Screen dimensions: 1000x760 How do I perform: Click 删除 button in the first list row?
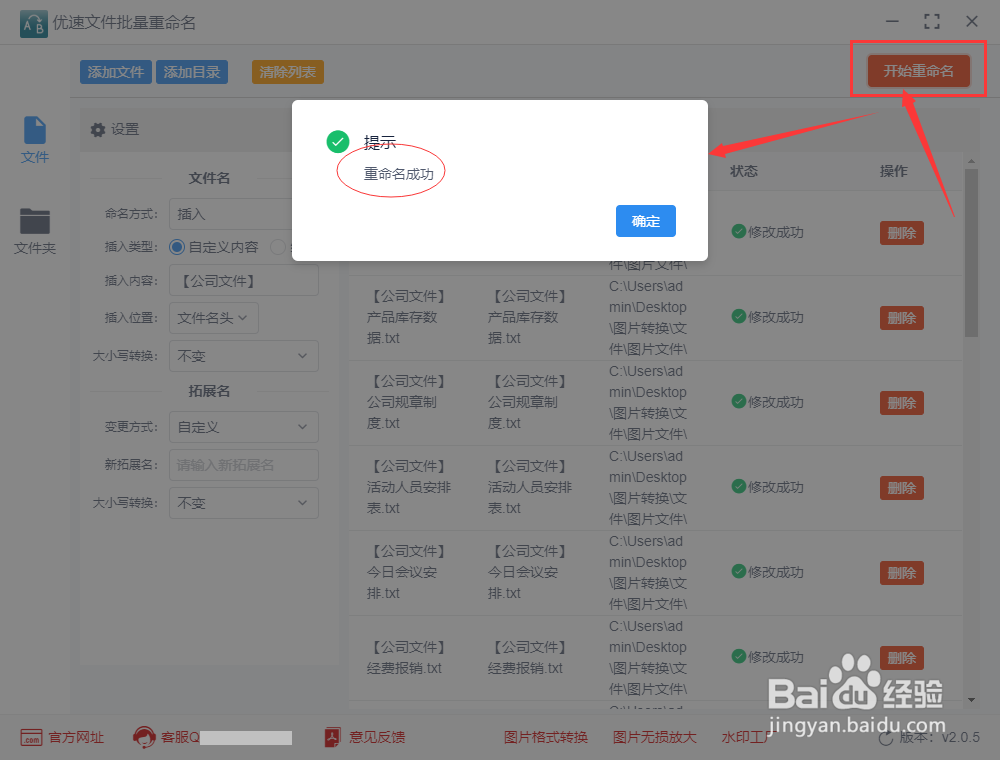click(902, 233)
